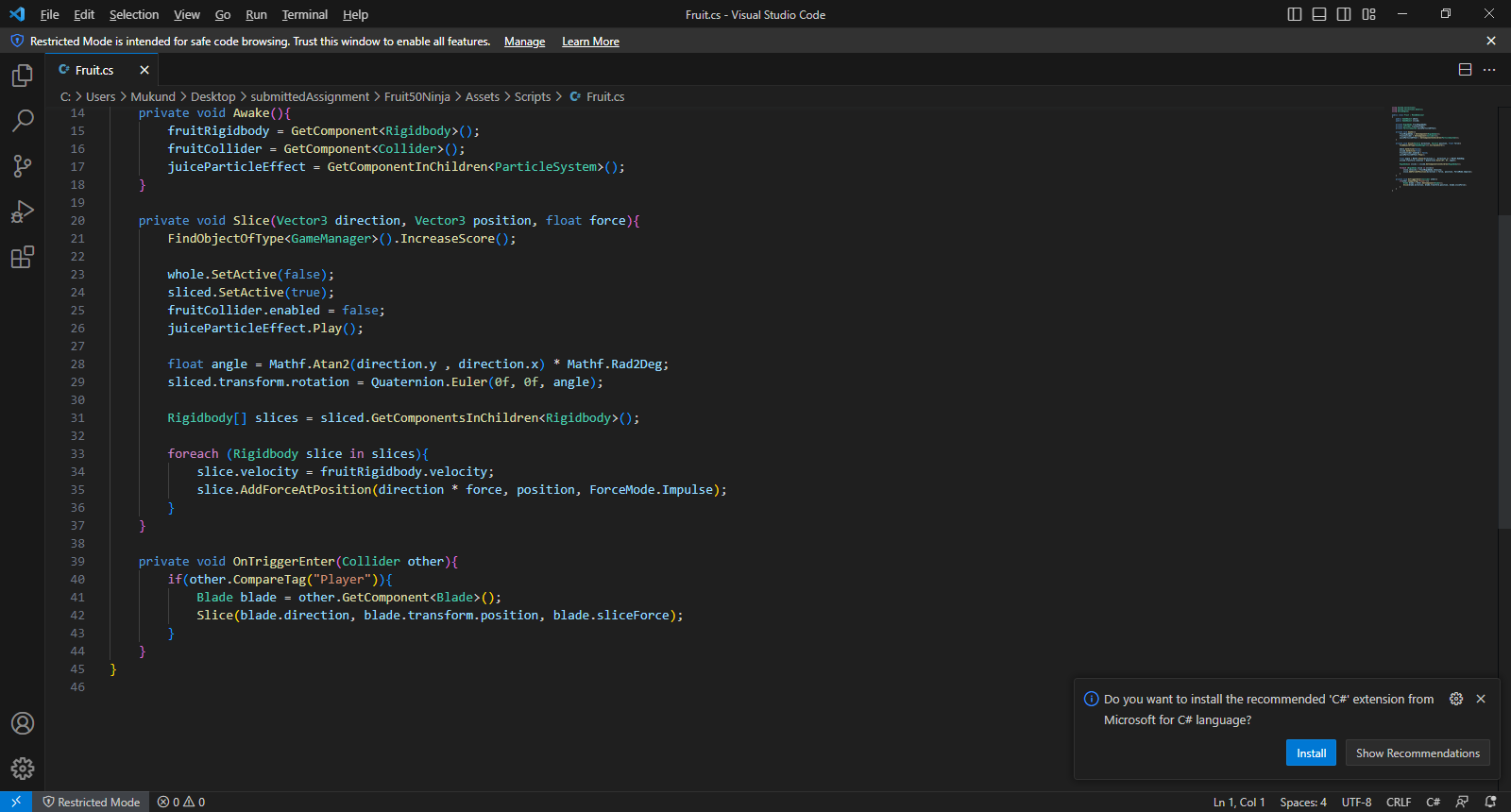Open the File menu
Screen dimensions: 1511x812
49,14
